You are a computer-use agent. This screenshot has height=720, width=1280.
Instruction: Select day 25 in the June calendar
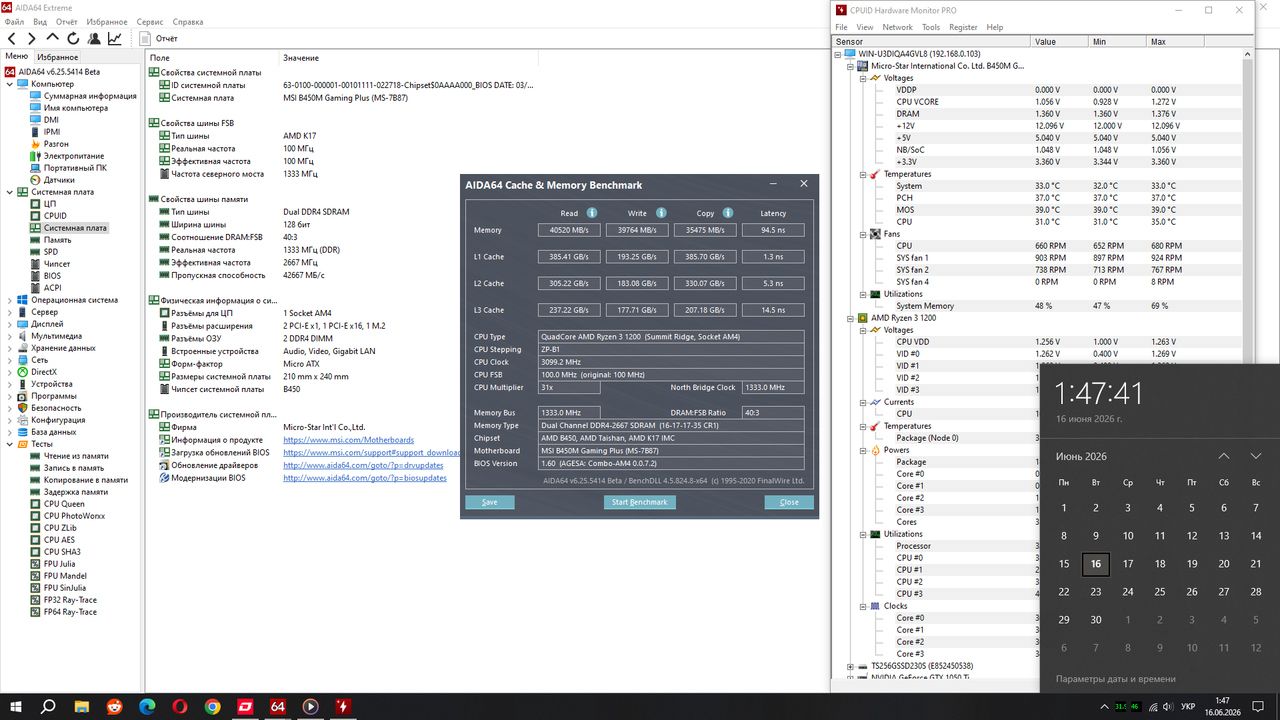pos(1160,592)
